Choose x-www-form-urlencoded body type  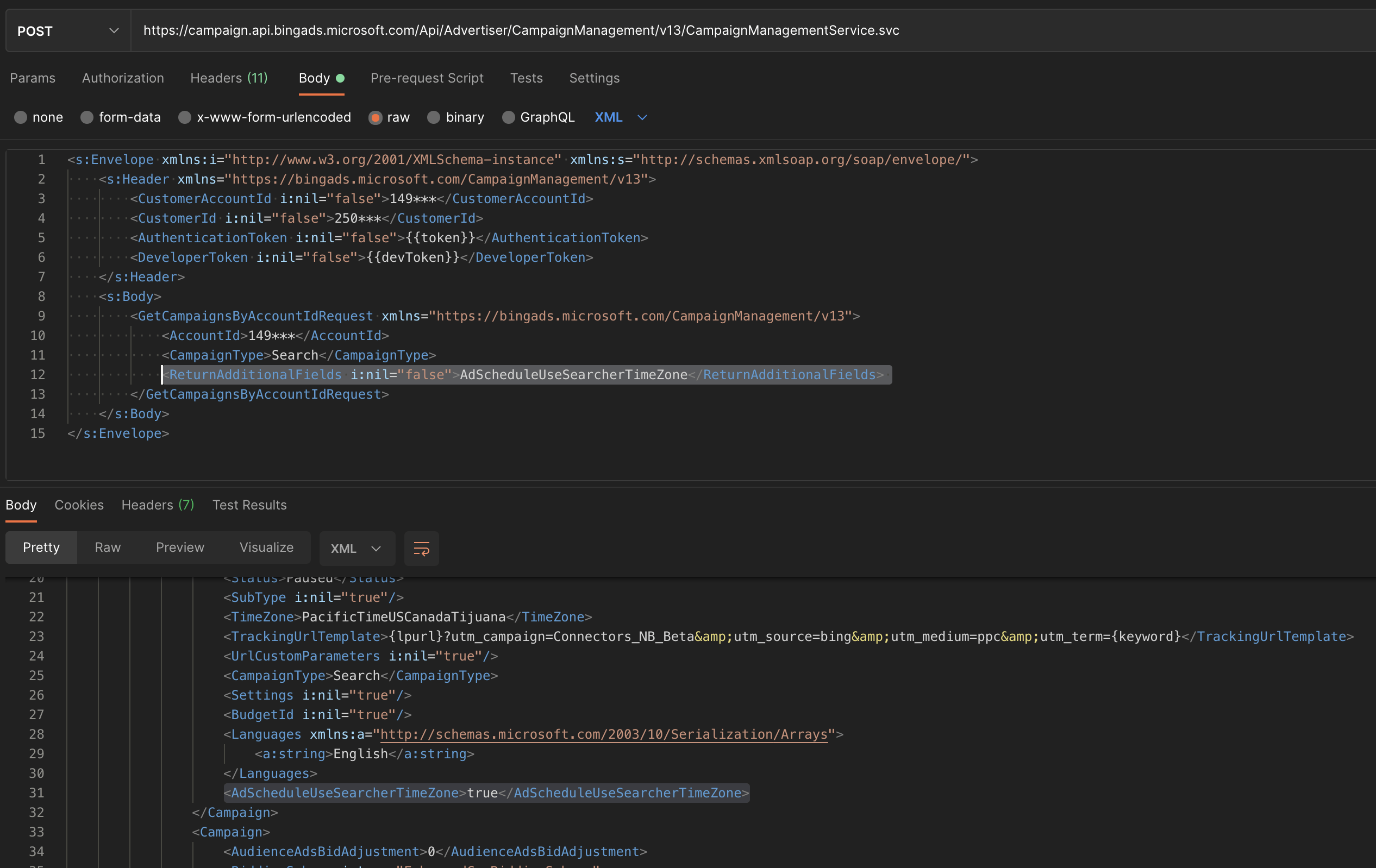pos(185,117)
